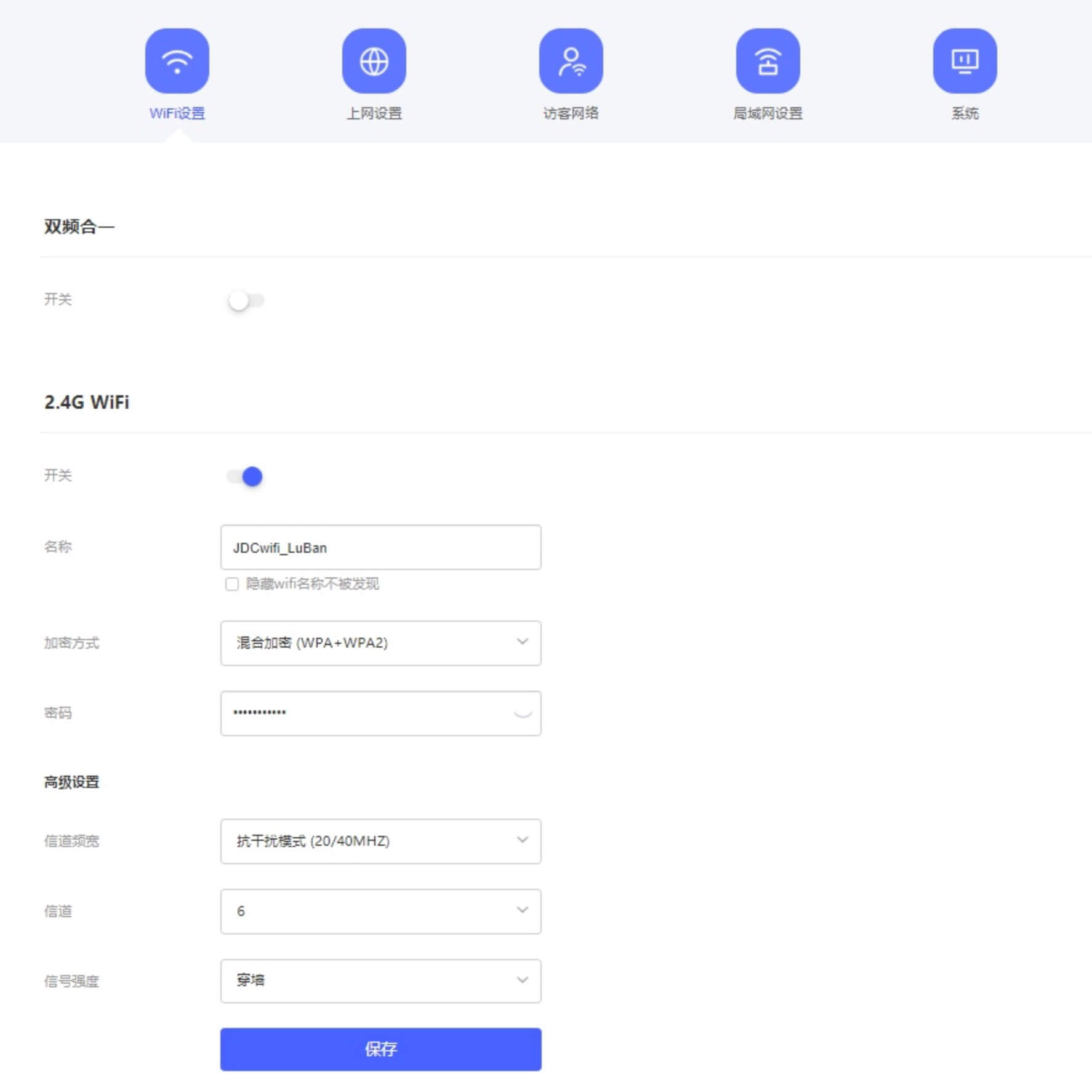The width and height of the screenshot is (1092, 1092).
Task: Open 系统 settings via the monitor icon
Action: coord(965,60)
